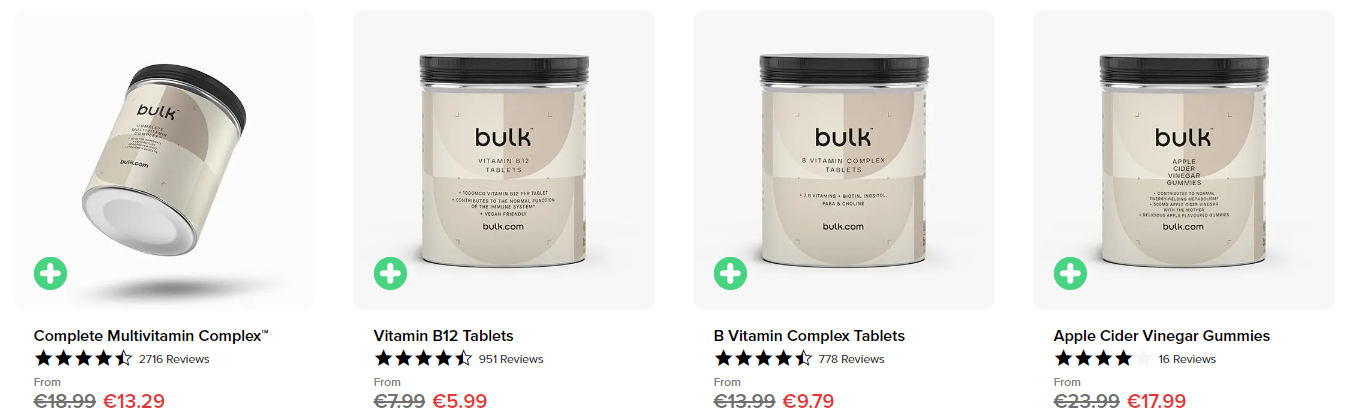View the 951 Reviews link
The width and height of the screenshot is (1364, 417).
[511, 359]
